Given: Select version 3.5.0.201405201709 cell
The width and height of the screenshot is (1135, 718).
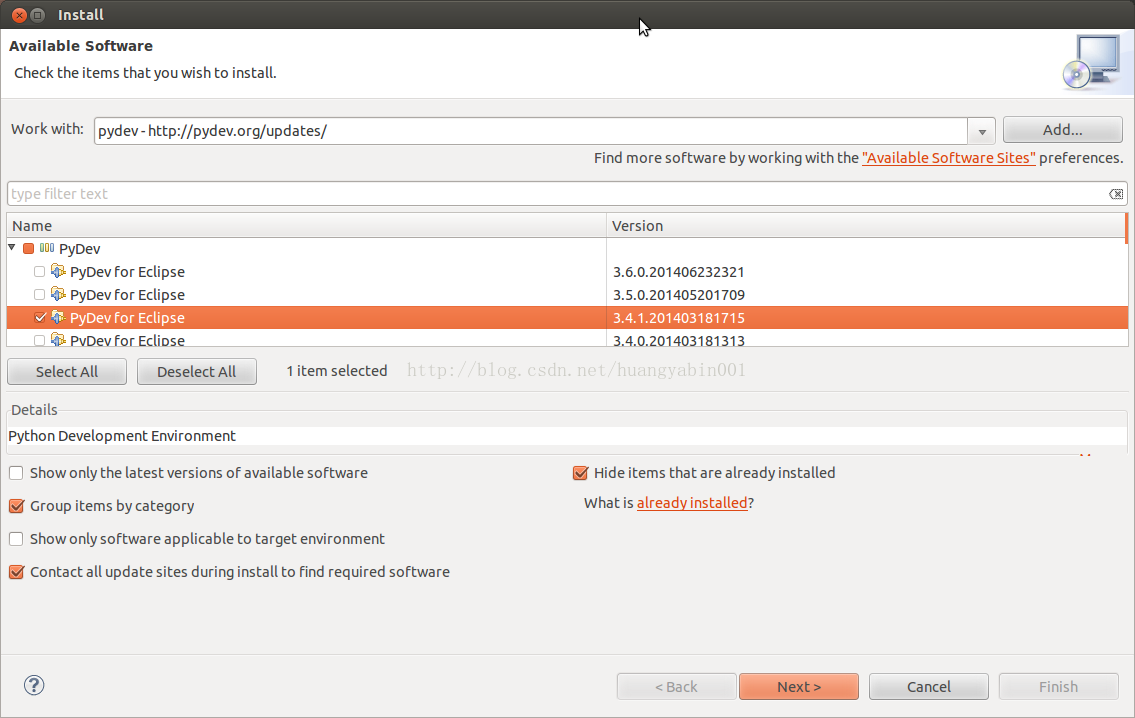Looking at the screenshot, I should click(678, 295).
